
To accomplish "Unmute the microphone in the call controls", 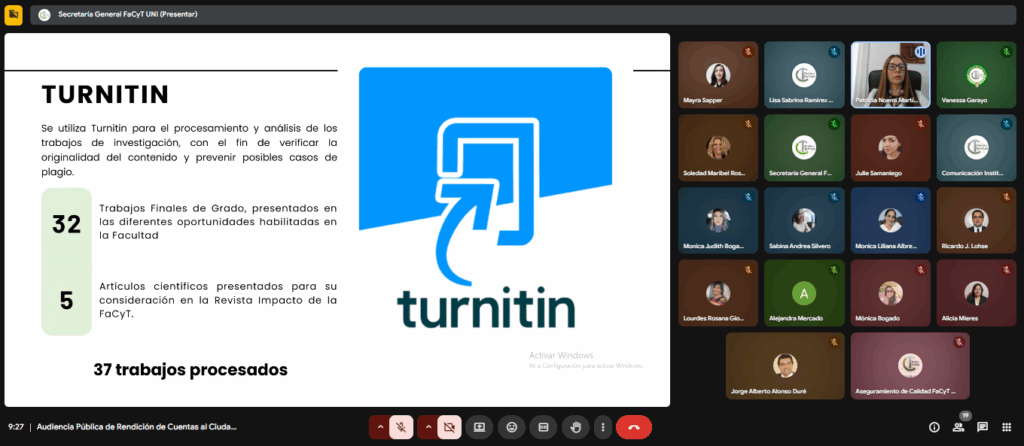I will [x=401, y=427].
